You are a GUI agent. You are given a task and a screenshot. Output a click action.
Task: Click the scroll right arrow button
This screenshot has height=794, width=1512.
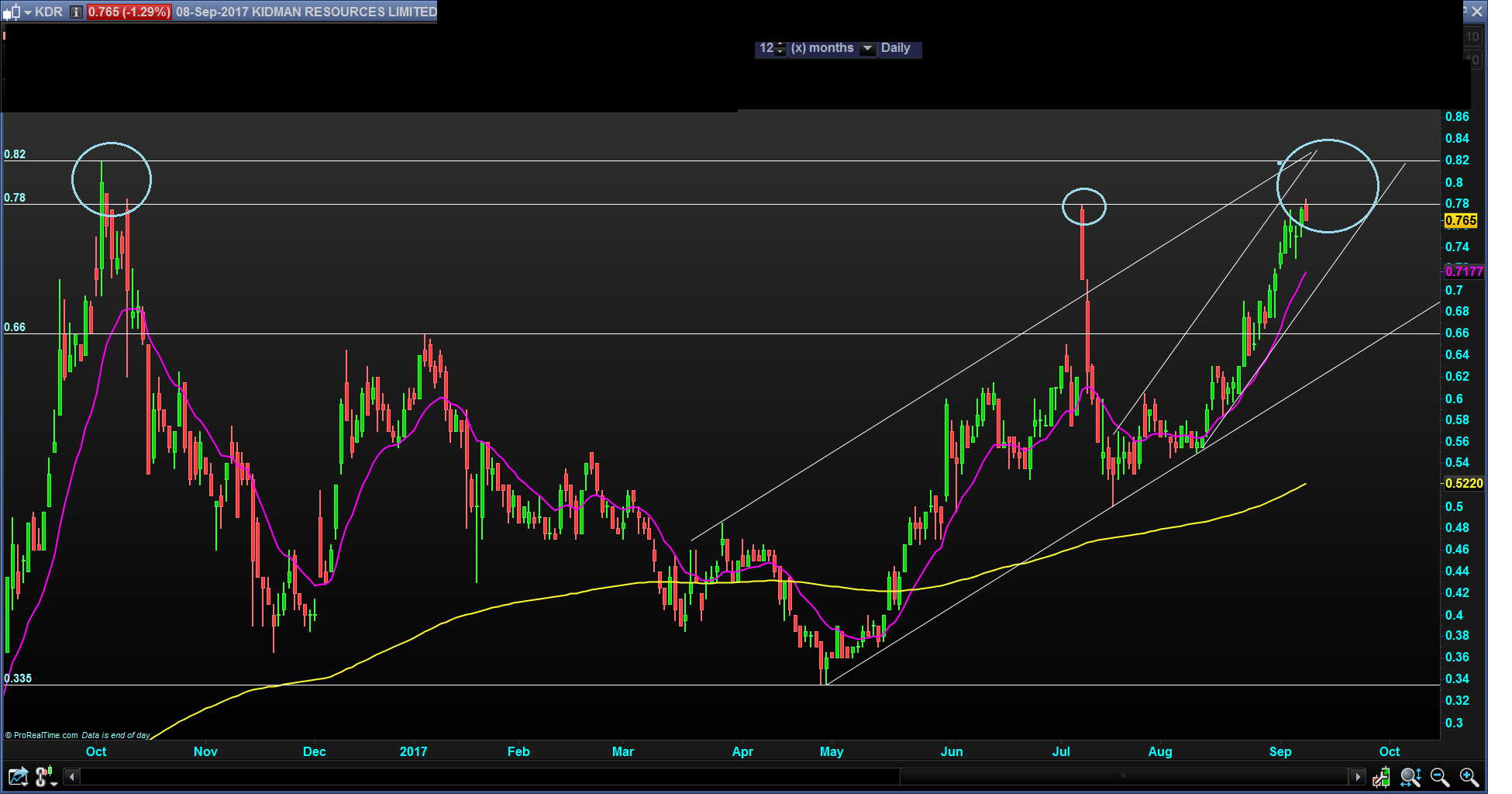pos(1357,776)
